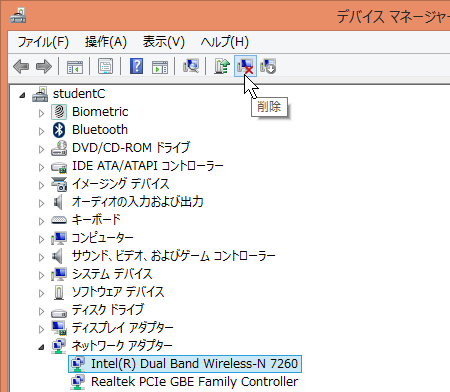The height and width of the screenshot is (392, 450).
Task: Click the DVD/CD-ROM drive icon
Action: click(59, 148)
